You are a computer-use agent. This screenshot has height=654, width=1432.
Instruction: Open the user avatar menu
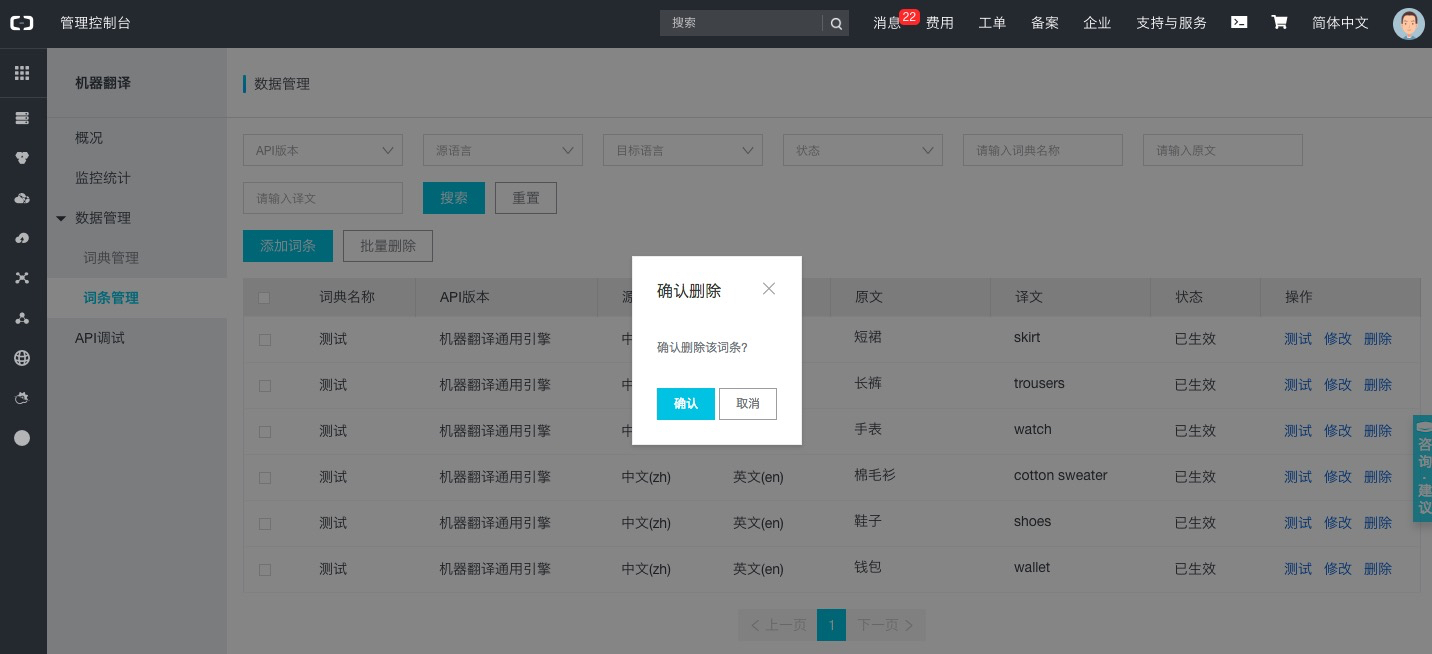1408,23
